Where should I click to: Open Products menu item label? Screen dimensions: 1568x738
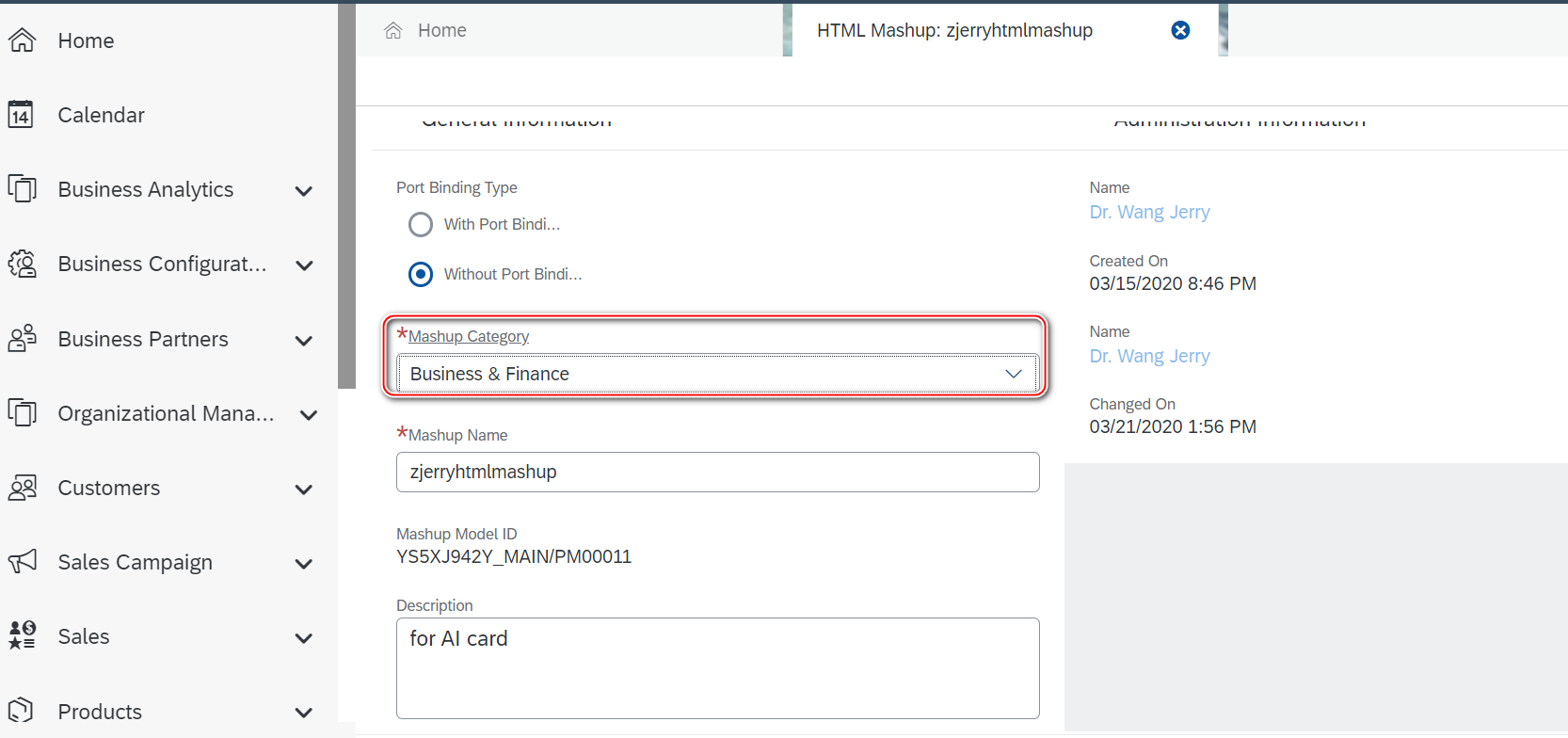tap(100, 712)
